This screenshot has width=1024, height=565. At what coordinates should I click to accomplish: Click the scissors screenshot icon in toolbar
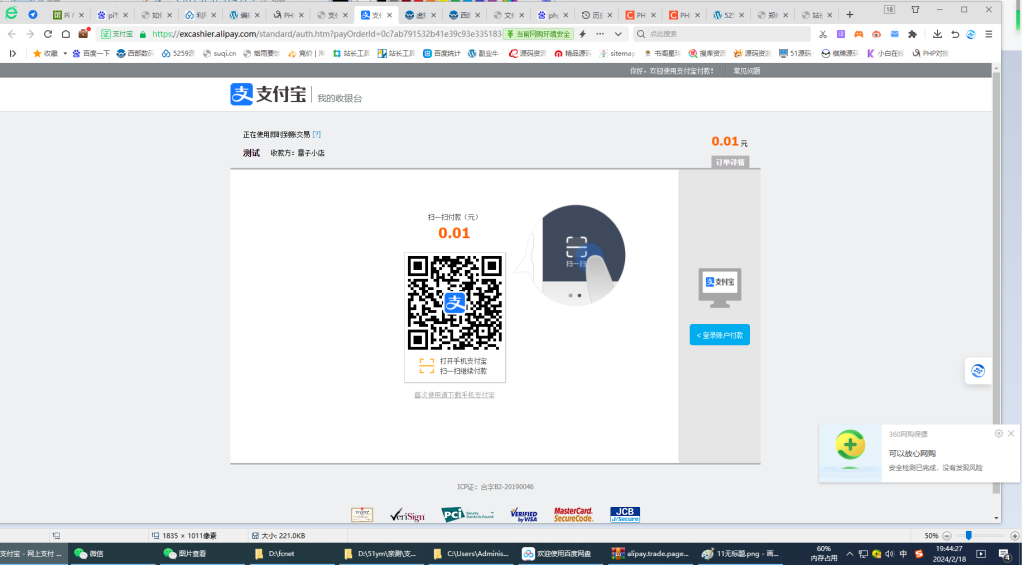click(823, 34)
